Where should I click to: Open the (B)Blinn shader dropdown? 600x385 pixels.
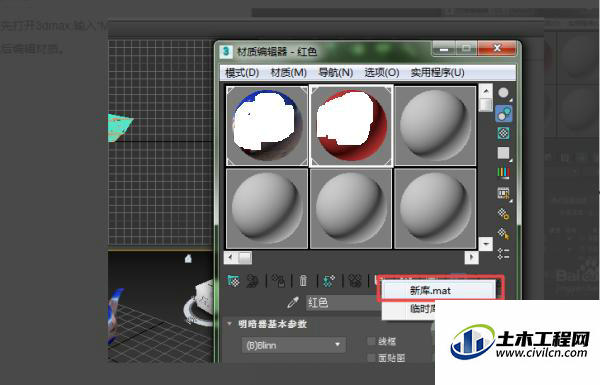294,345
